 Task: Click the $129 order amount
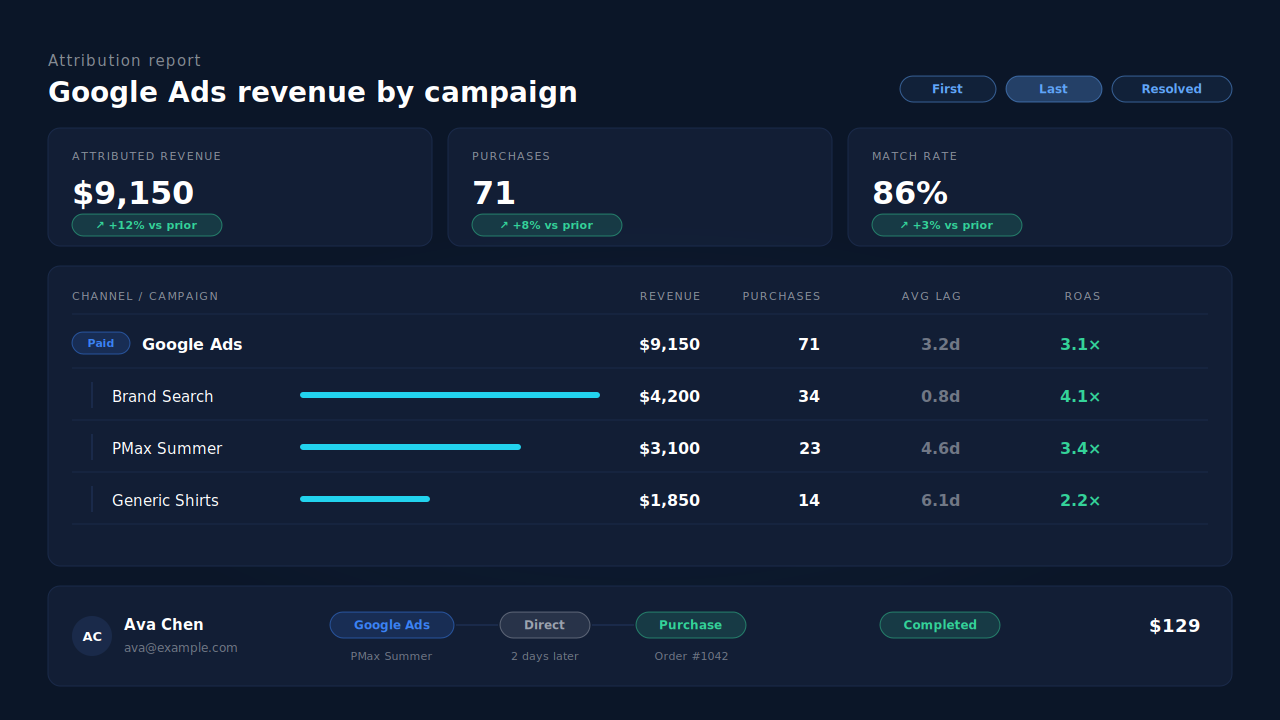point(1174,626)
